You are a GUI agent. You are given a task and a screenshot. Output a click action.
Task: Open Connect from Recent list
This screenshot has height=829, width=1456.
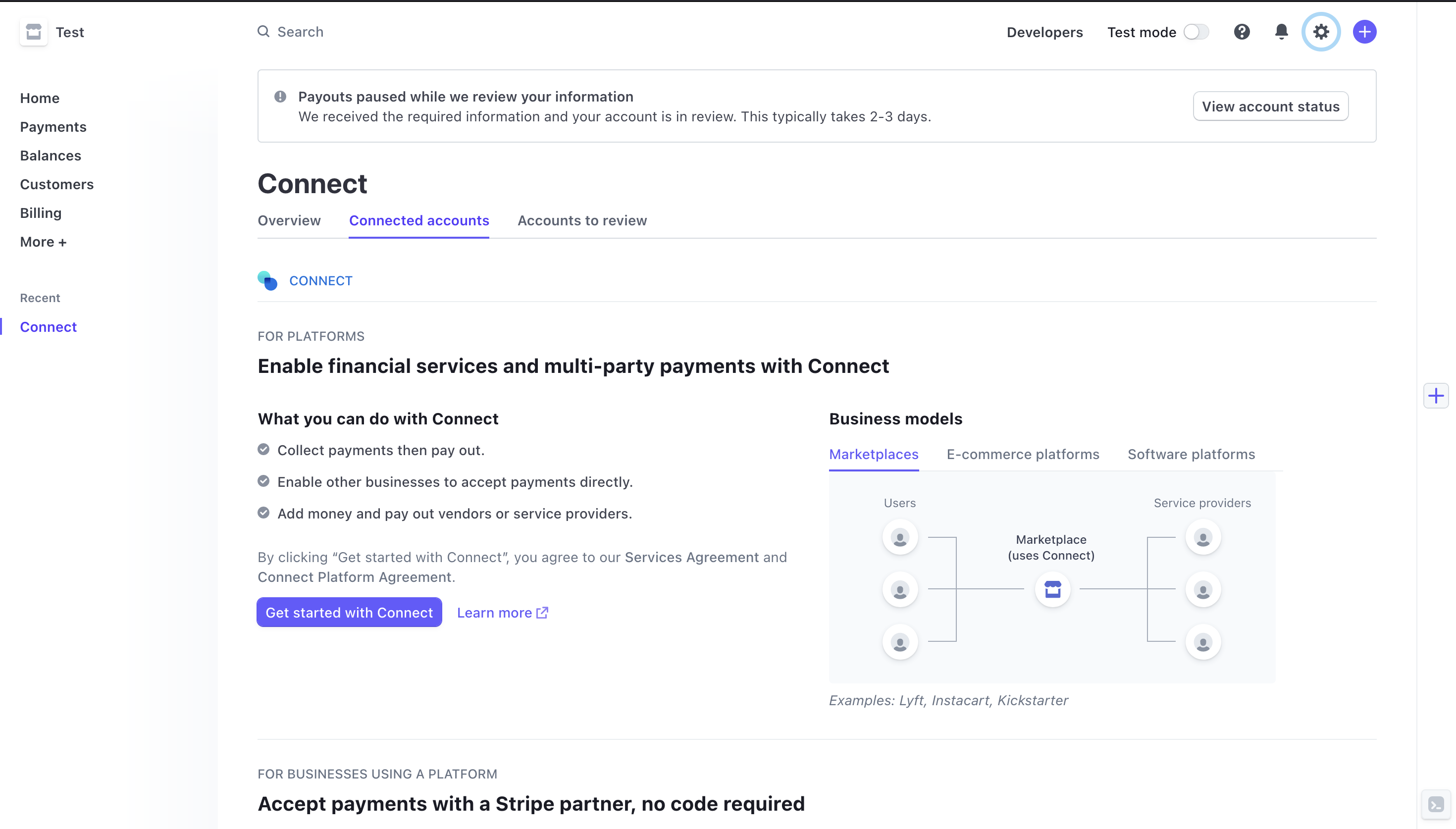tap(48, 326)
